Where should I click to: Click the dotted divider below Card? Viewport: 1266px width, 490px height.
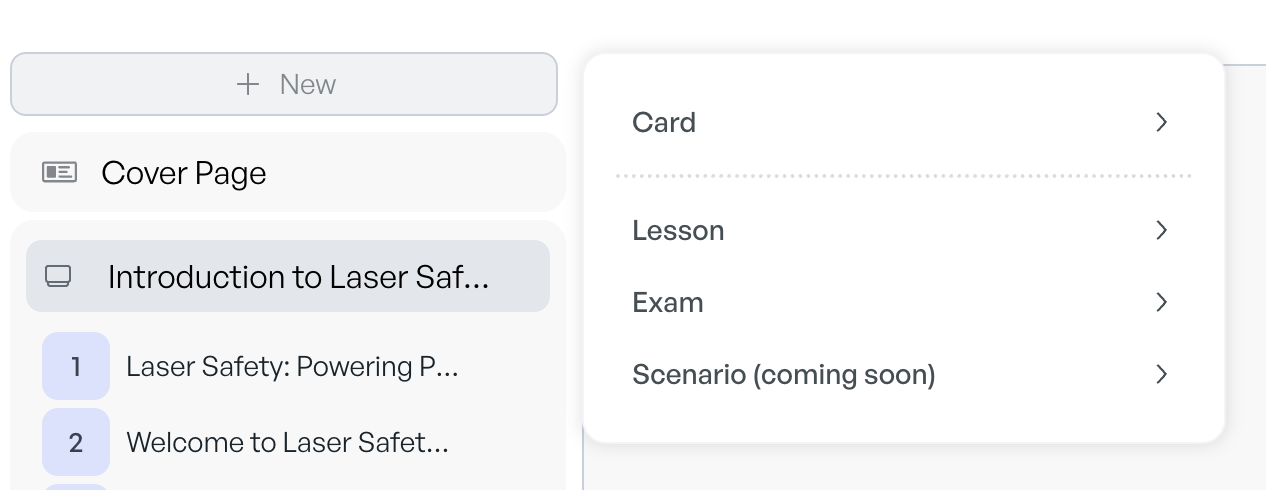903,176
